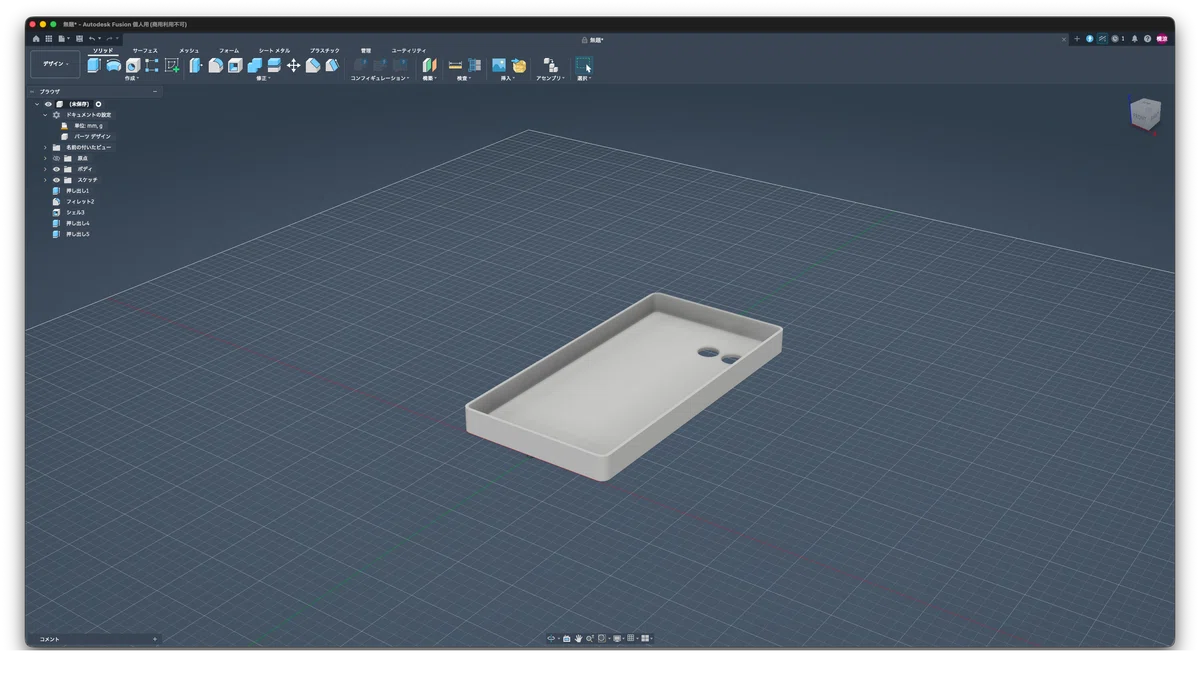Toggle visibility eye of (未保存) root component
The height and width of the screenshot is (680, 1200).
click(x=48, y=104)
